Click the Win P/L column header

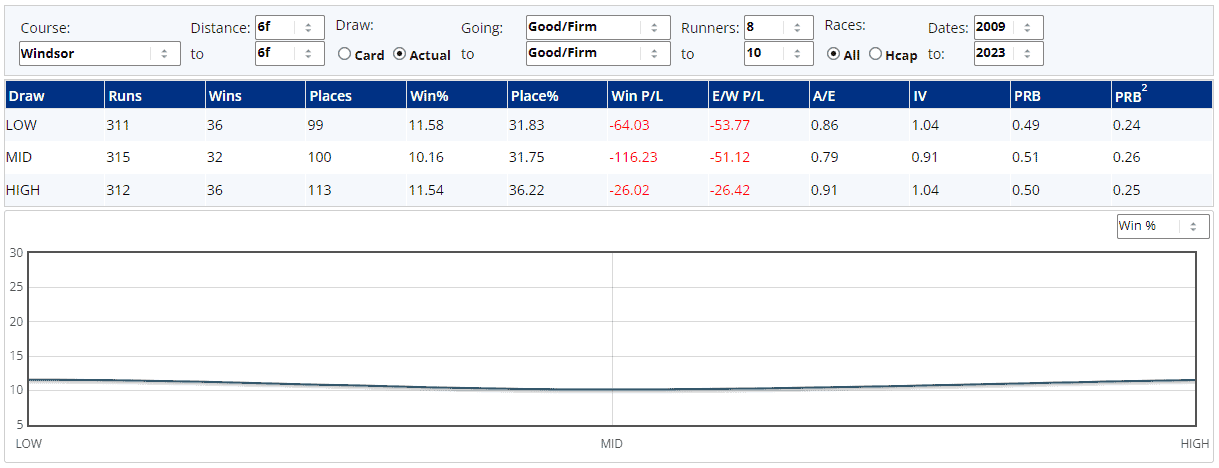point(632,97)
